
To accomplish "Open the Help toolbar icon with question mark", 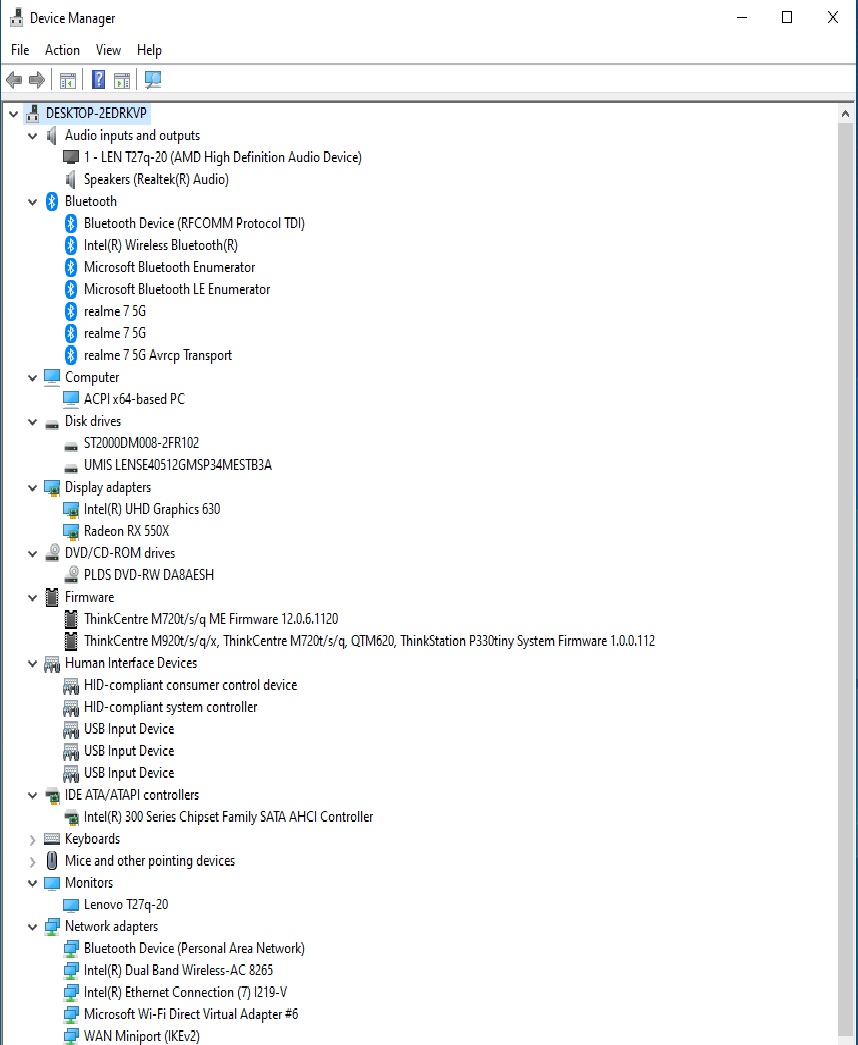I will click(x=98, y=80).
